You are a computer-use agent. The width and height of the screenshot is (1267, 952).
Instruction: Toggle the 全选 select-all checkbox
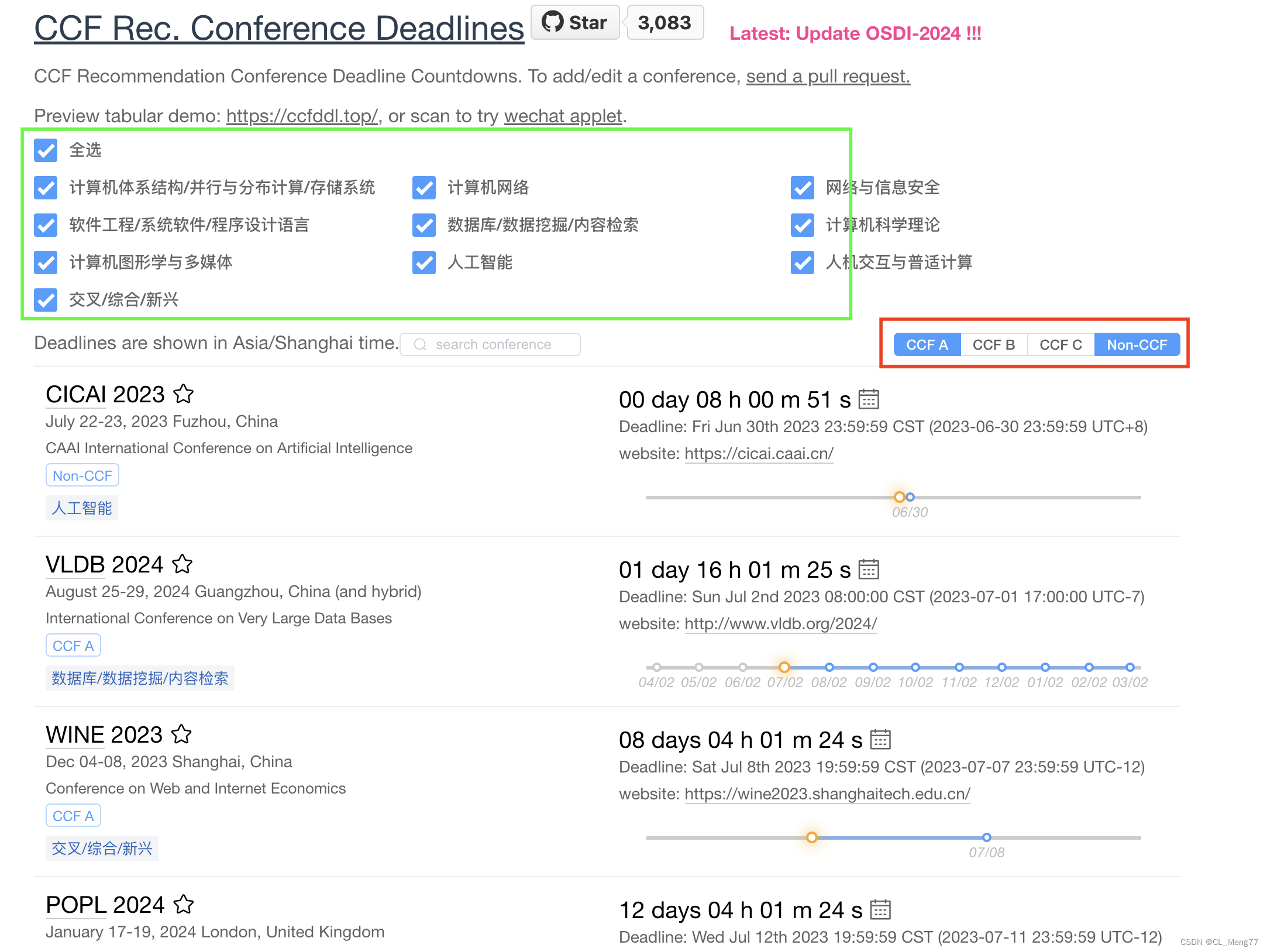[46, 150]
